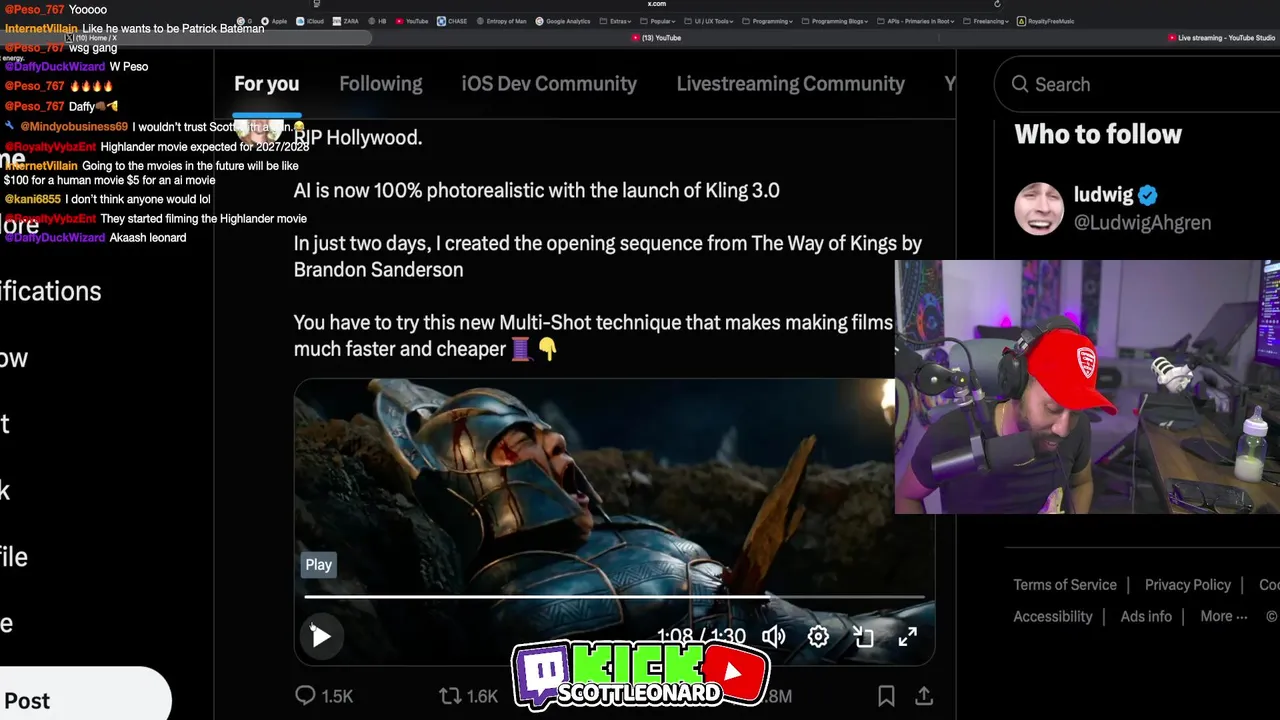Screen dimensions: 1280x720
Task: Select the For you timeline tab
Action: [x=266, y=84]
